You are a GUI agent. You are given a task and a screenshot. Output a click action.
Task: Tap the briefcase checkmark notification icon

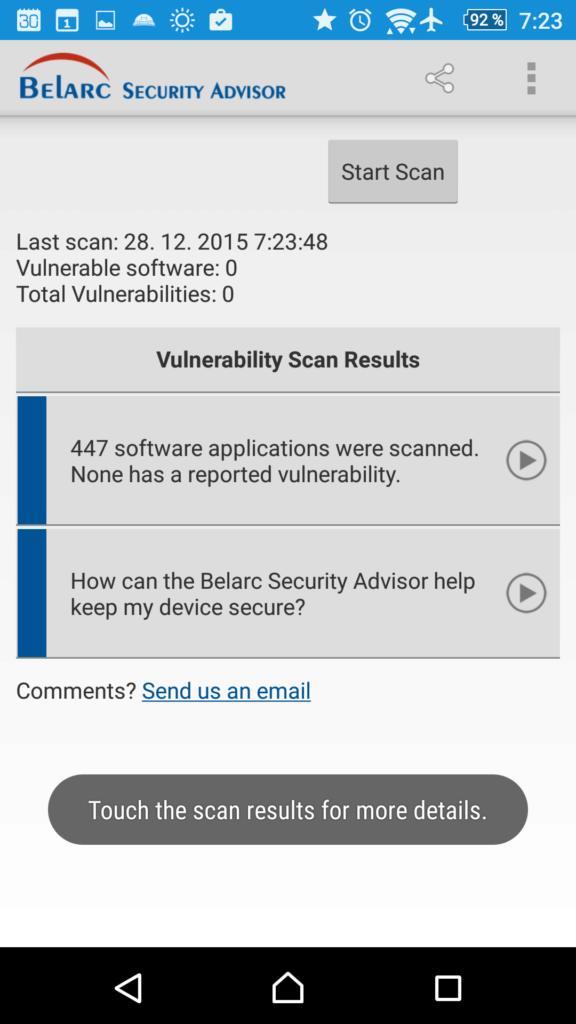(x=221, y=20)
